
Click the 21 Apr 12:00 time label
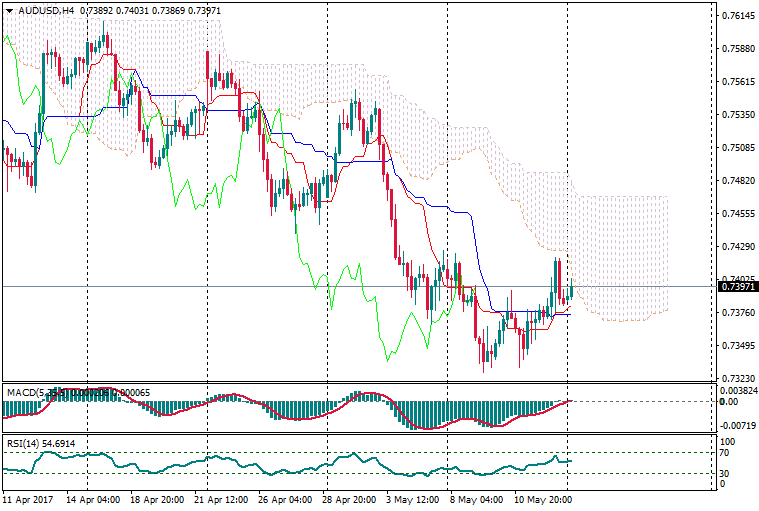point(219,496)
